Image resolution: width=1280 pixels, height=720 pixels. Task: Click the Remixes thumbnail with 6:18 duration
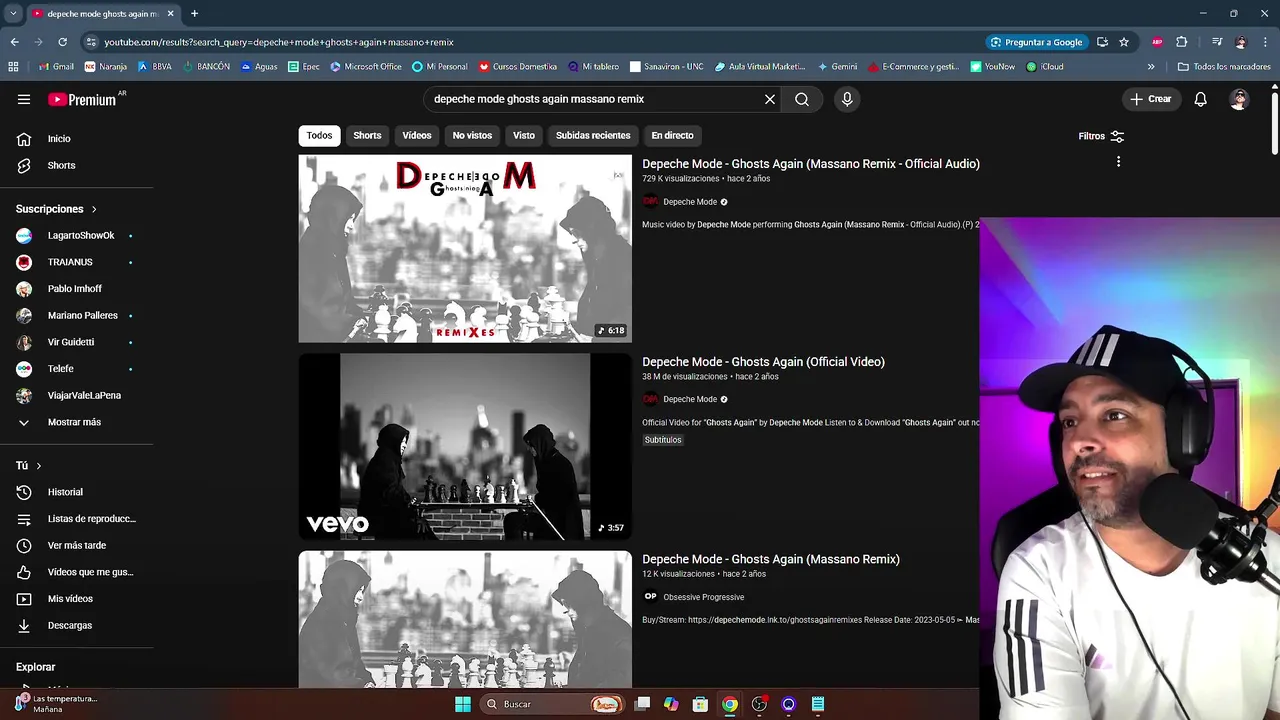coord(465,249)
